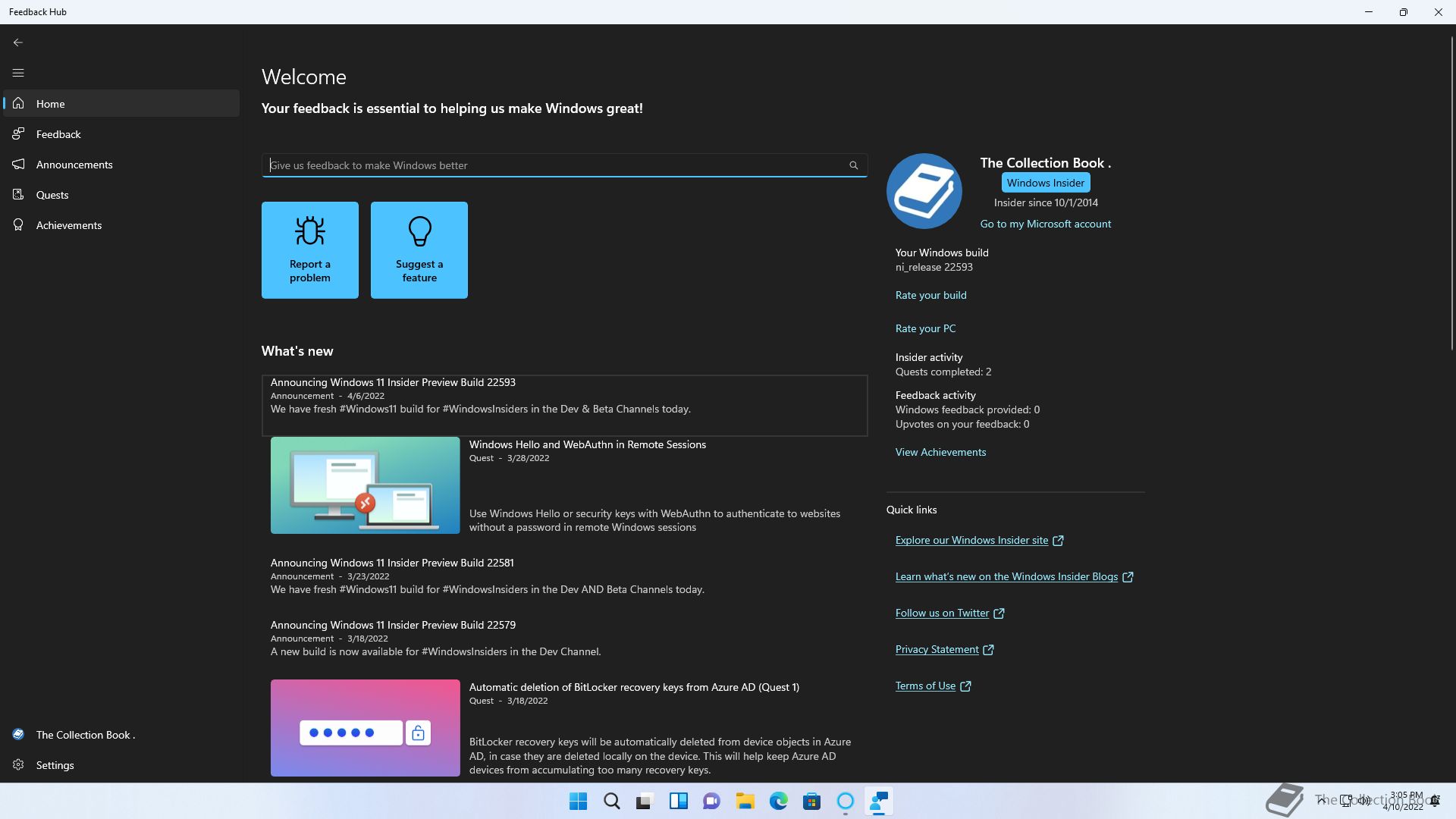Image resolution: width=1456 pixels, height=819 pixels.
Task: Open File Explorer from taskbar
Action: click(x=745, y=802)
